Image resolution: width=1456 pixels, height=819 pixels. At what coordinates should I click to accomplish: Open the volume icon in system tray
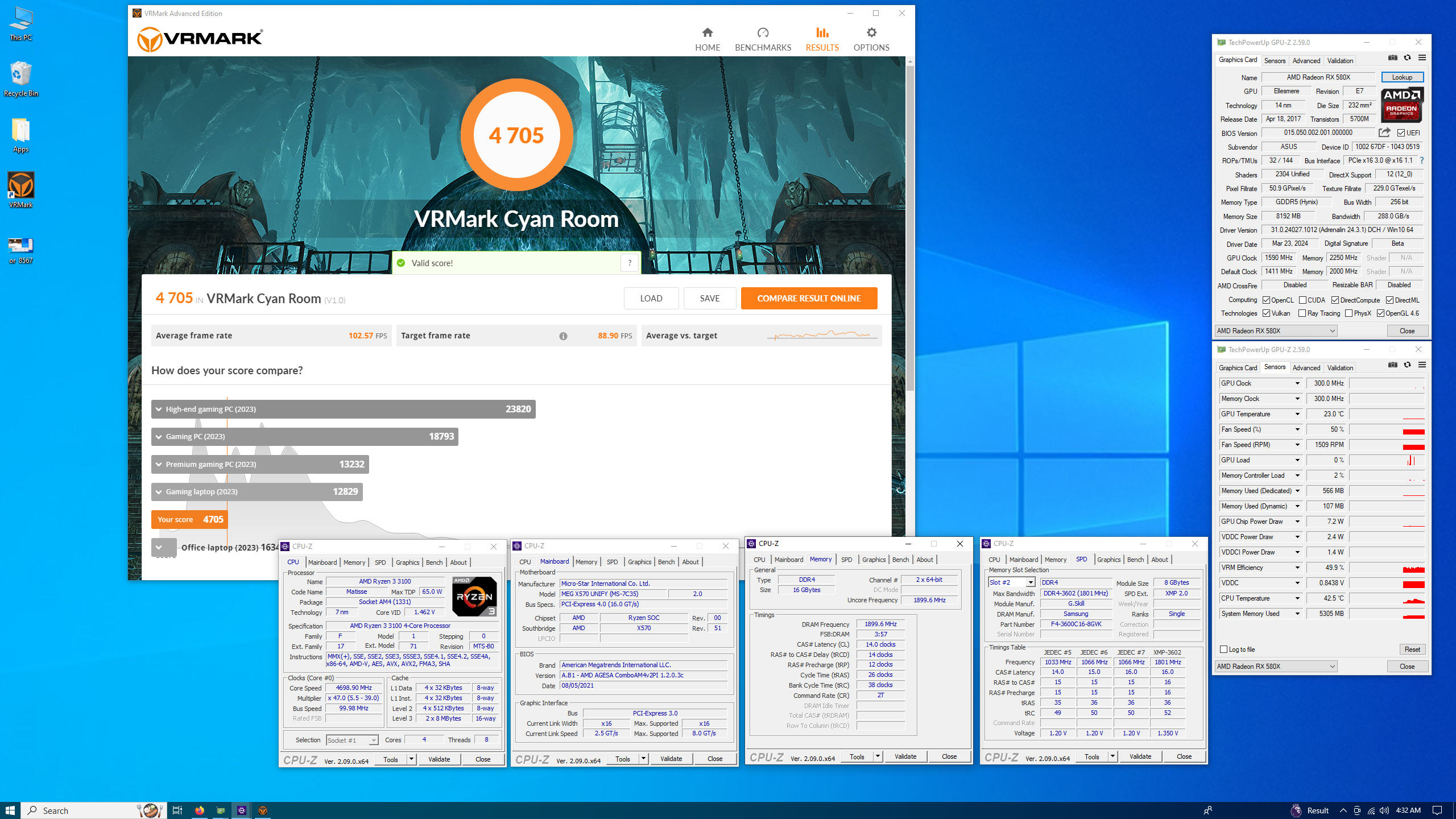(1384, 810)
